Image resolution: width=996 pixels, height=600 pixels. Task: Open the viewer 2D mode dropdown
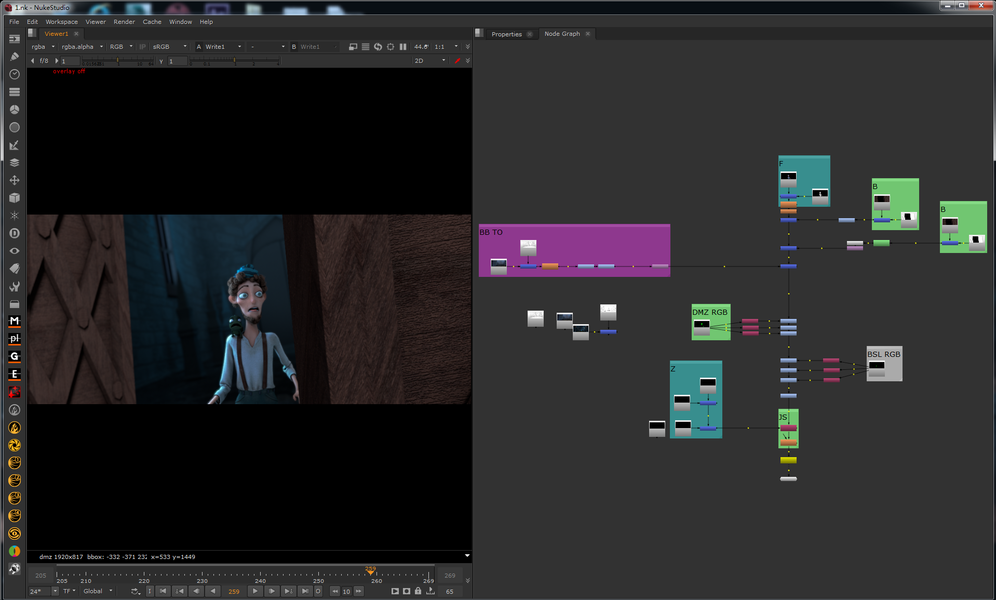point(430,61)
